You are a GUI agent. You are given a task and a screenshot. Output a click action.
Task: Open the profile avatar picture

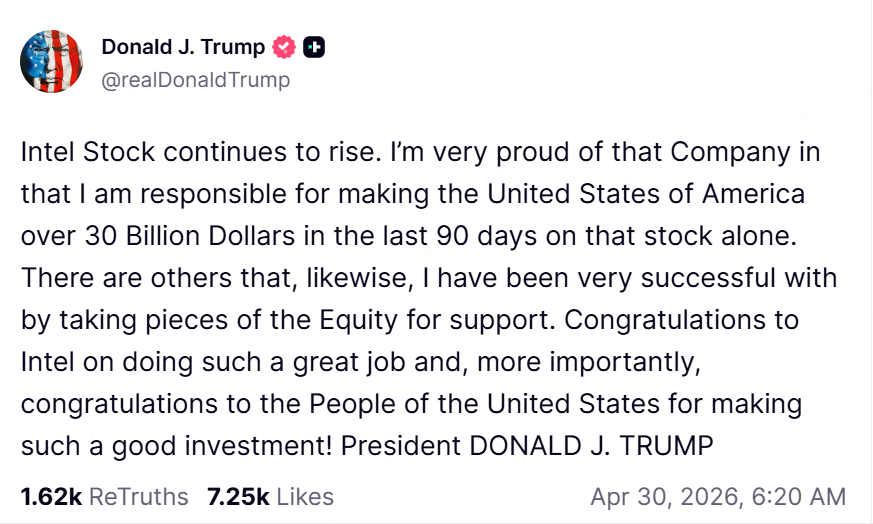(51, 61)
